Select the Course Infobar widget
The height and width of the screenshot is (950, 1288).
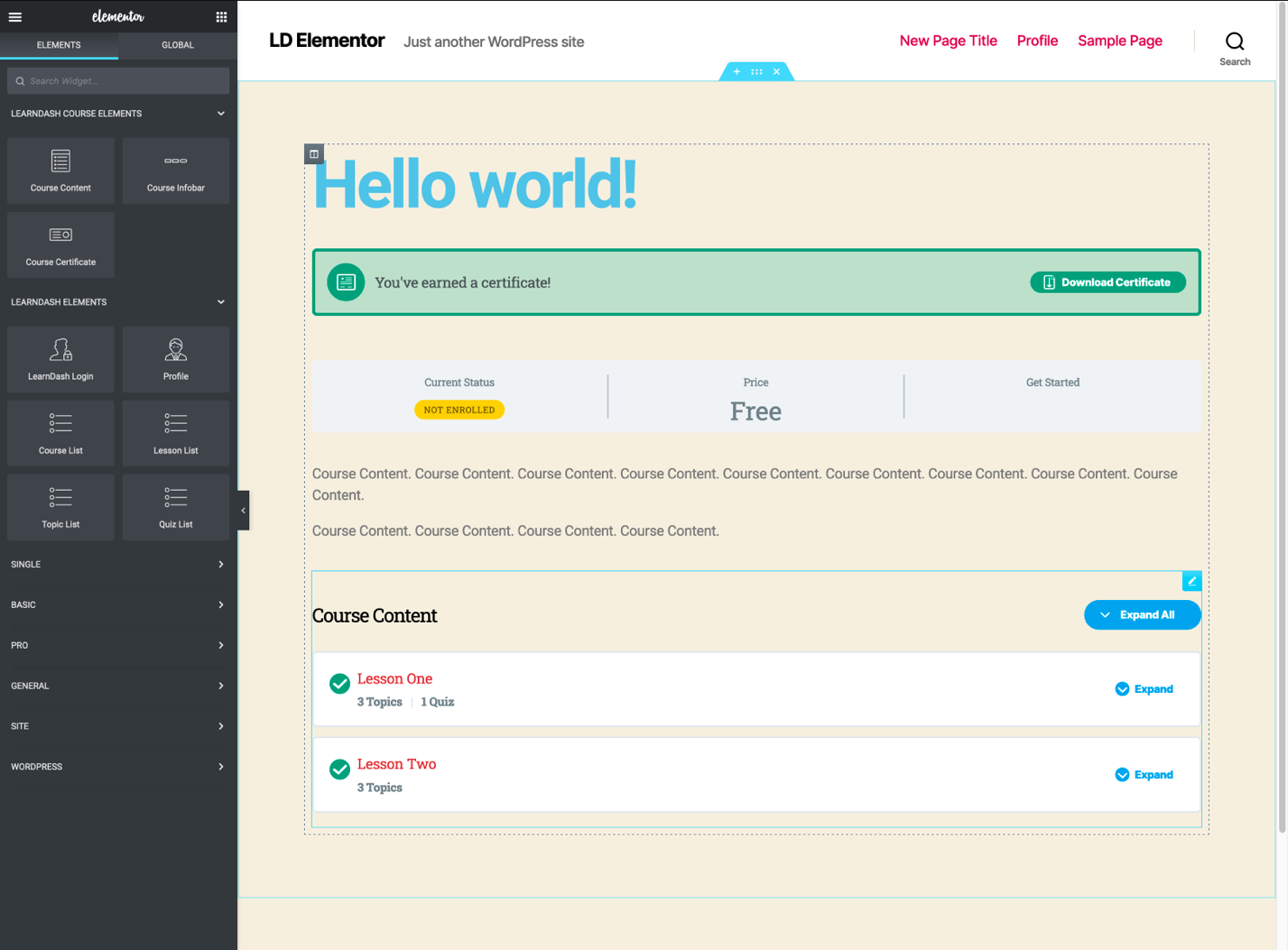[176, 171]
